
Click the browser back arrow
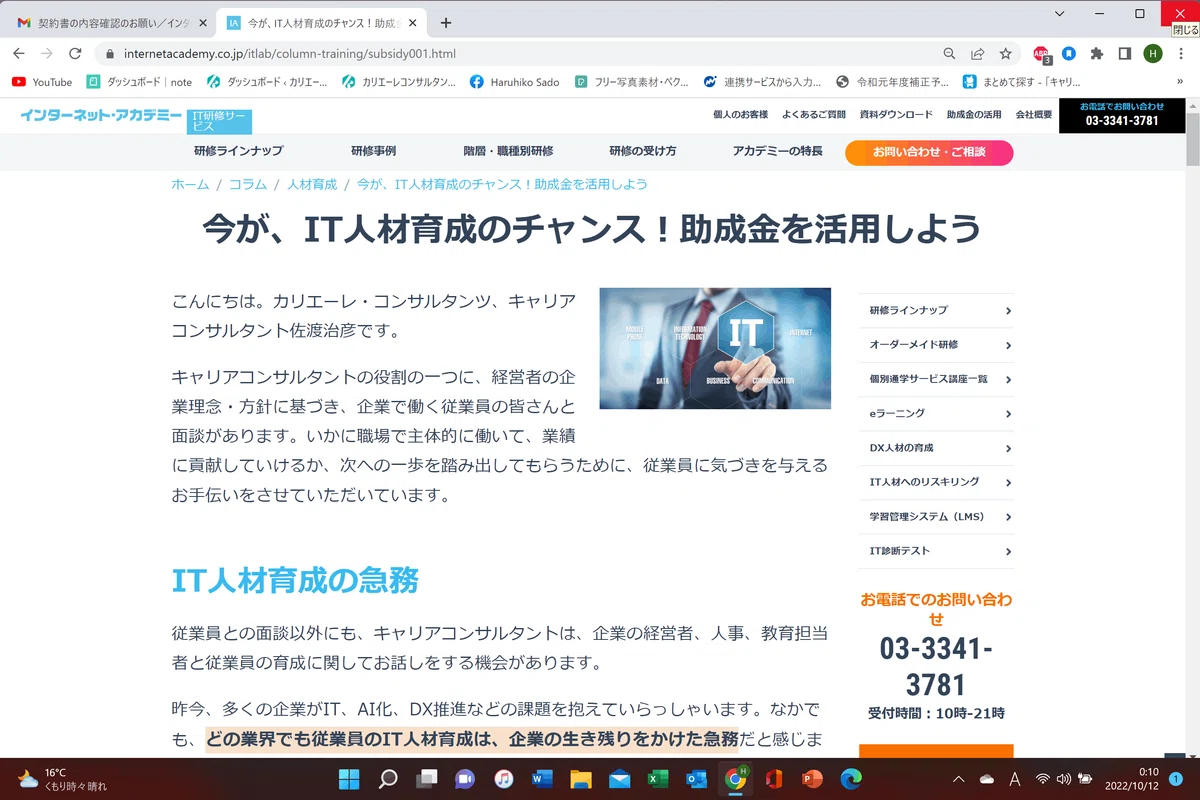point(19,53)
